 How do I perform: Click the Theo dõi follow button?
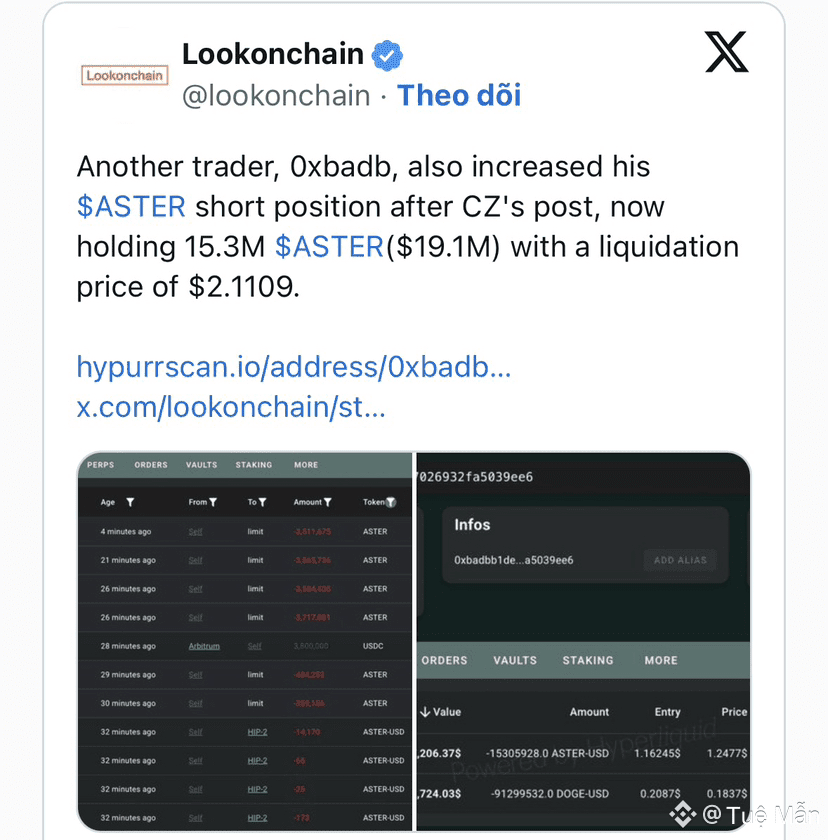pos(459,95)
